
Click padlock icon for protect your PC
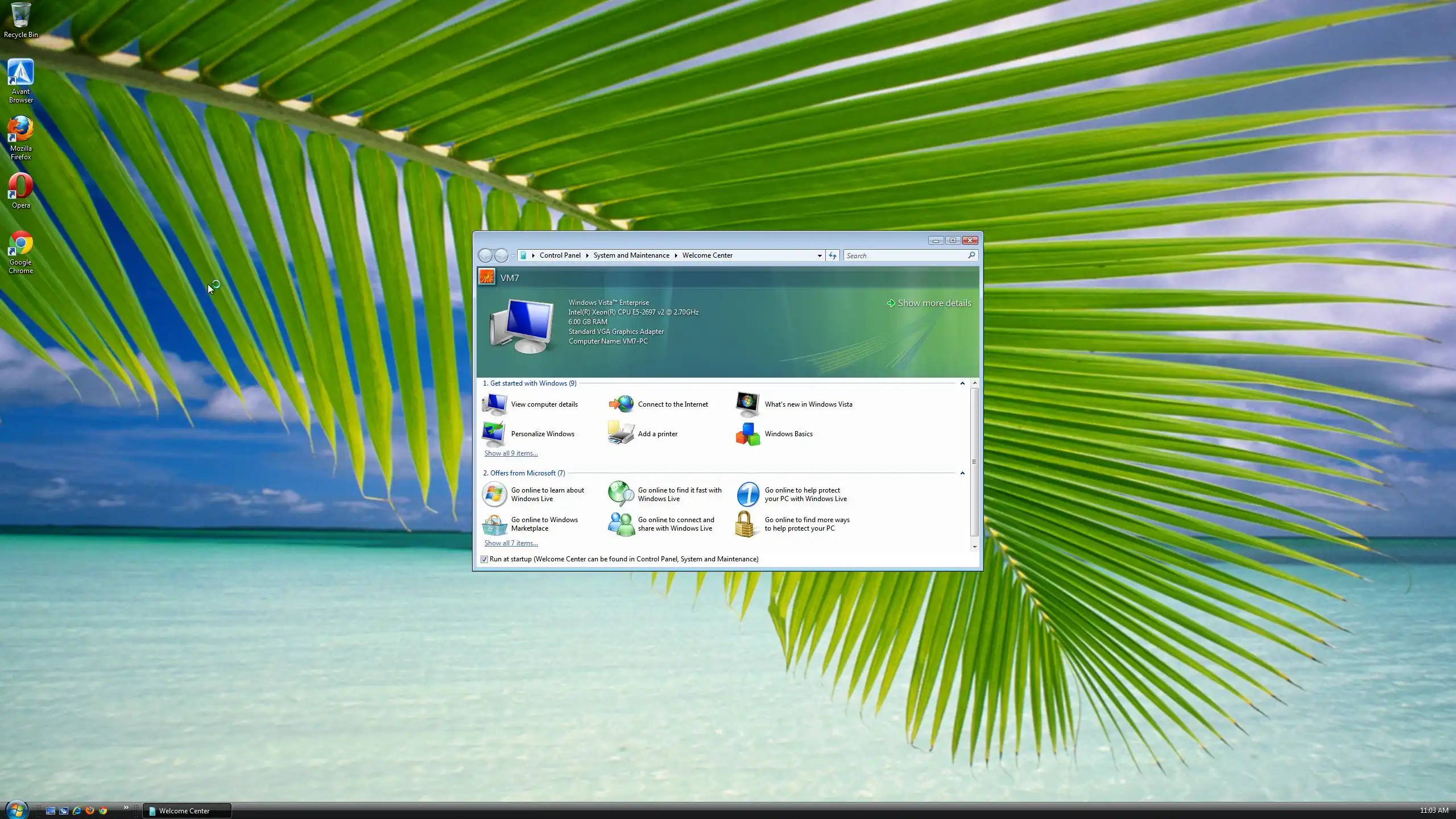(744, 524)
